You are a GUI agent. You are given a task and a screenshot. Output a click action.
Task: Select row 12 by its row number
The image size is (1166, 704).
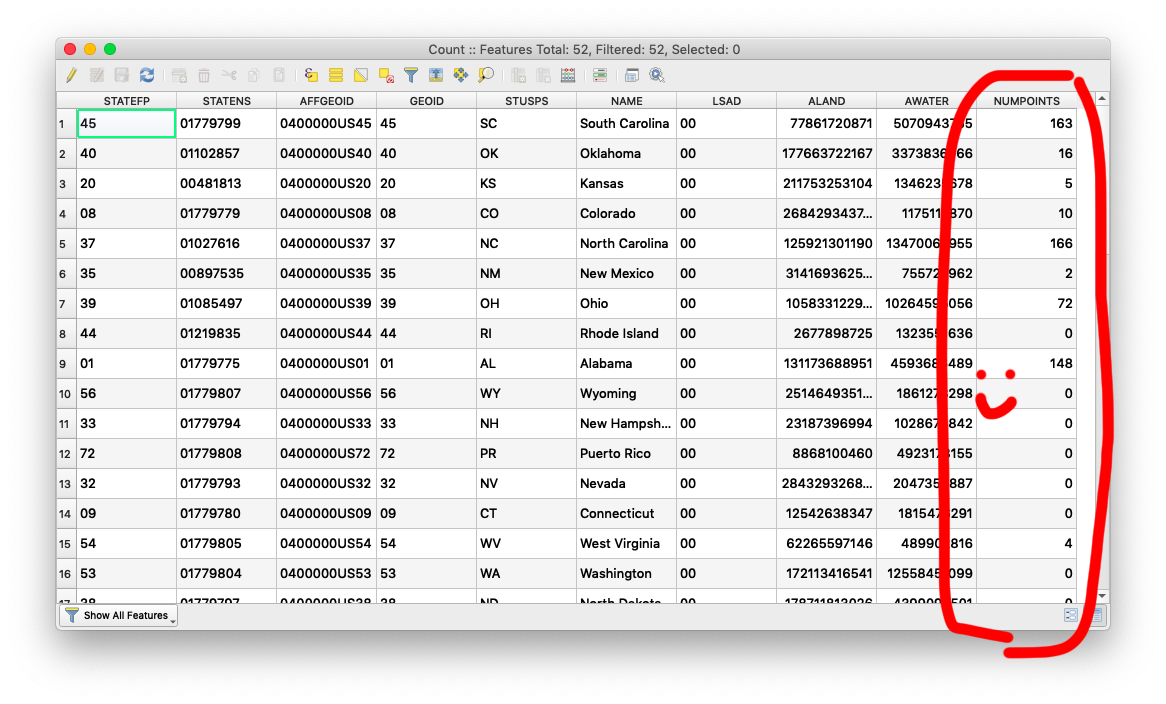67,454
